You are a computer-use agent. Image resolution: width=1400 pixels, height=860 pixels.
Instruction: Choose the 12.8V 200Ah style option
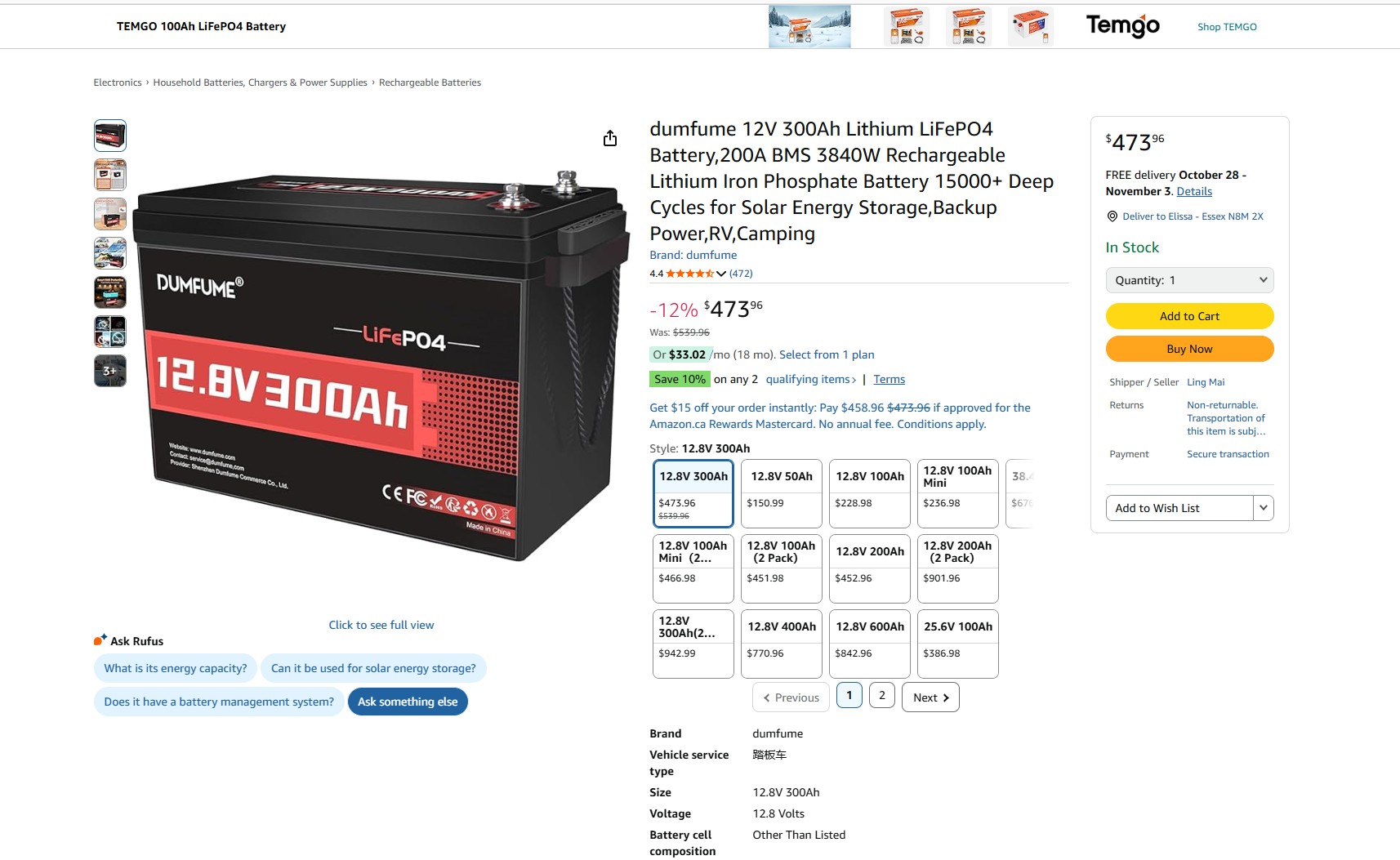point(870,568)
